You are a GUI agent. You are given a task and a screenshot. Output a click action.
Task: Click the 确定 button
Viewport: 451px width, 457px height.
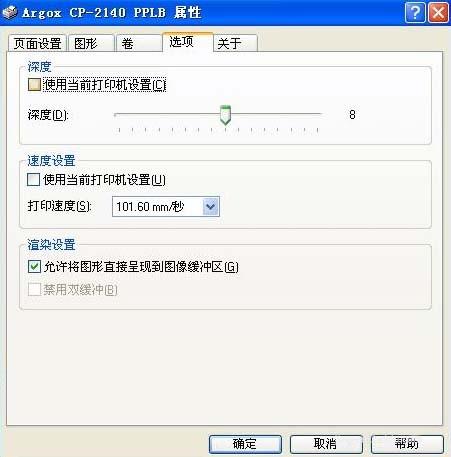245,444
